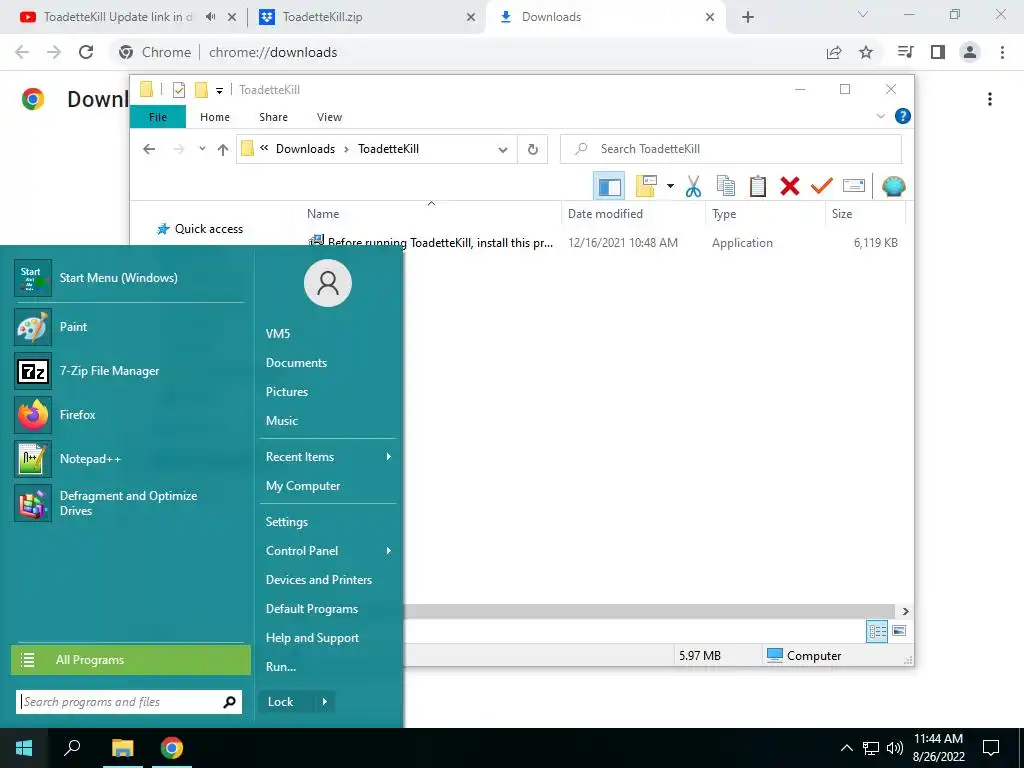Click Search ToadetteKill field in Explorer
Image resolution: width=1024 pixels, height=768 pixels.
click(731, 149)
